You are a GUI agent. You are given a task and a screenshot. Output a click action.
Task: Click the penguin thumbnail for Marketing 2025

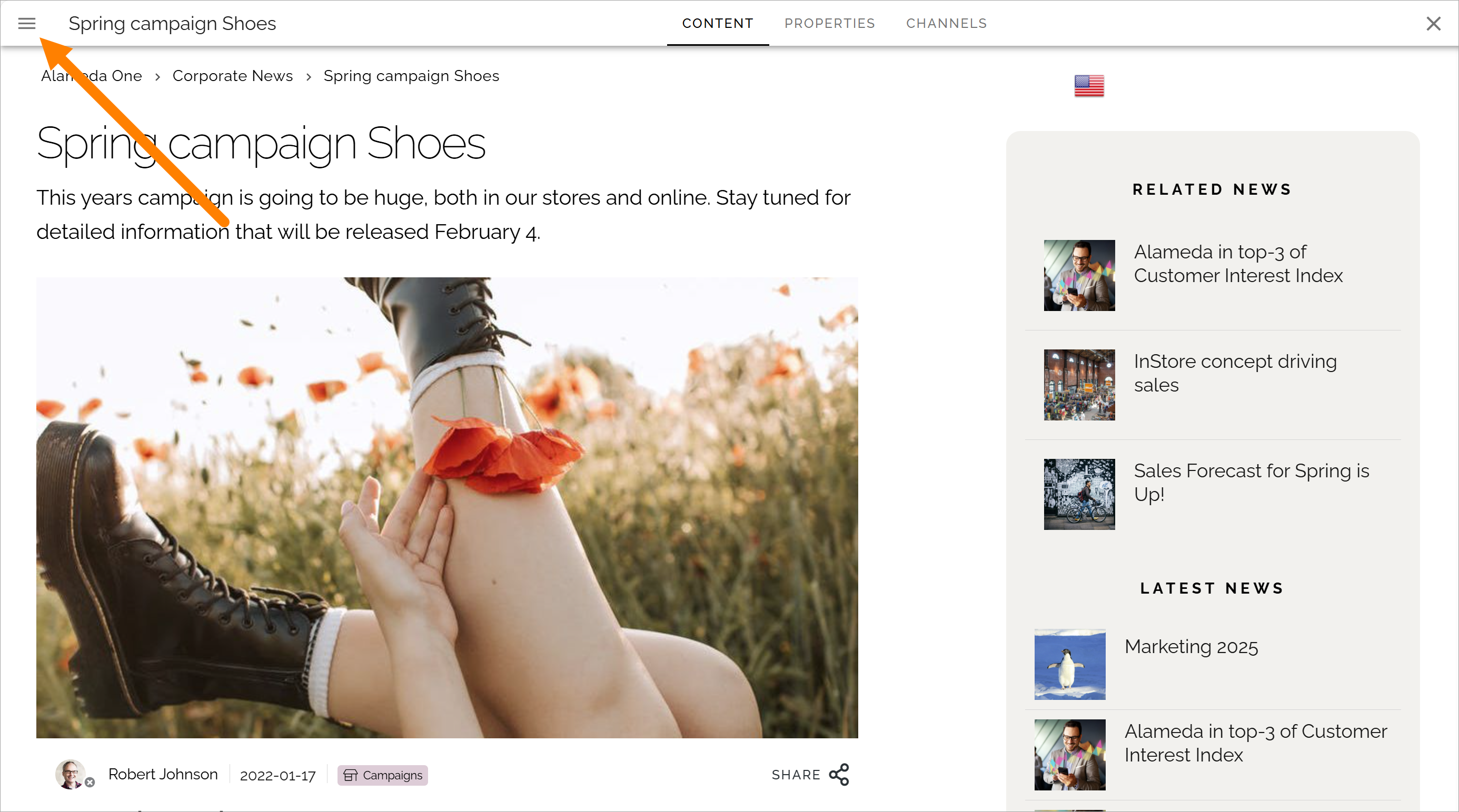point(1069,664)
